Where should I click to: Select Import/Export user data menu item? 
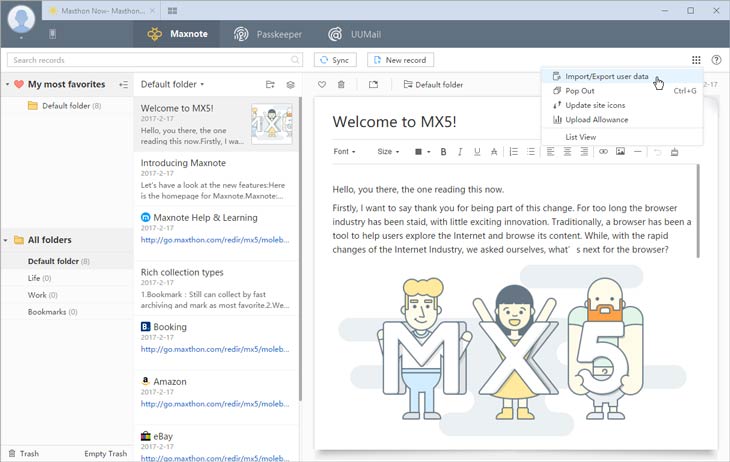[622, 76]
